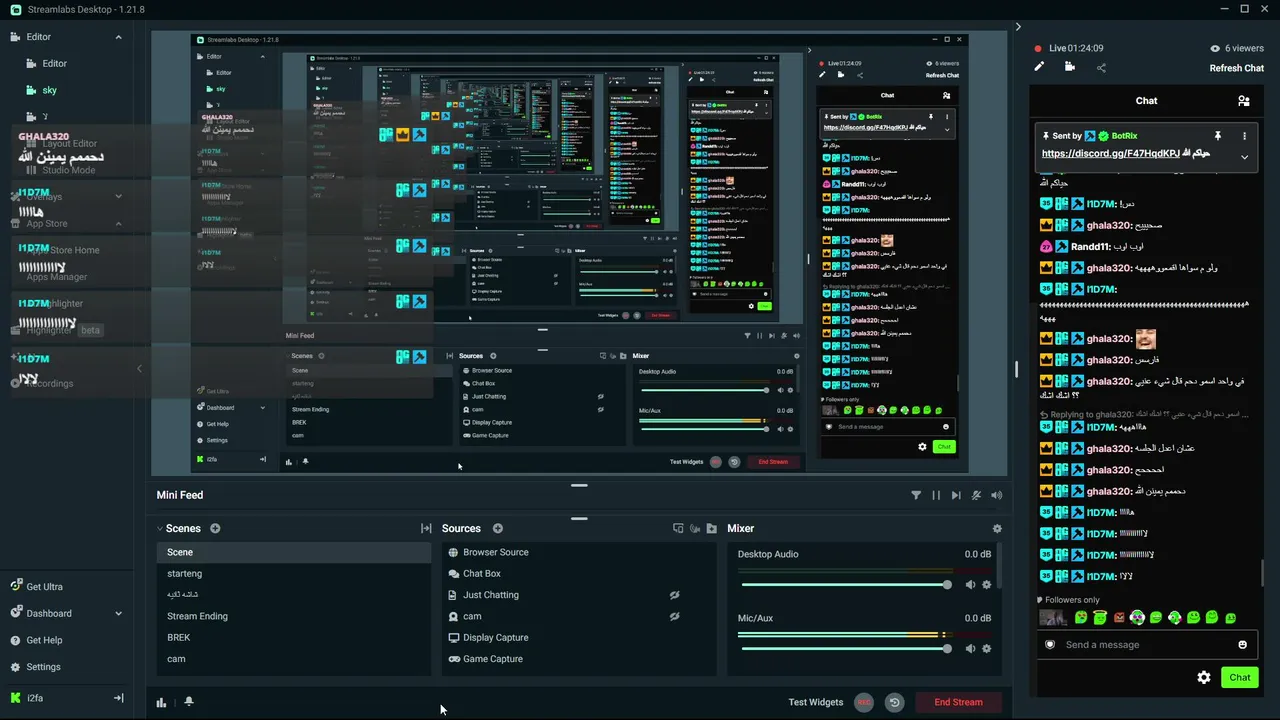Open the studio mode icon in Sources header
The image size is (1280, 720).
678,528
